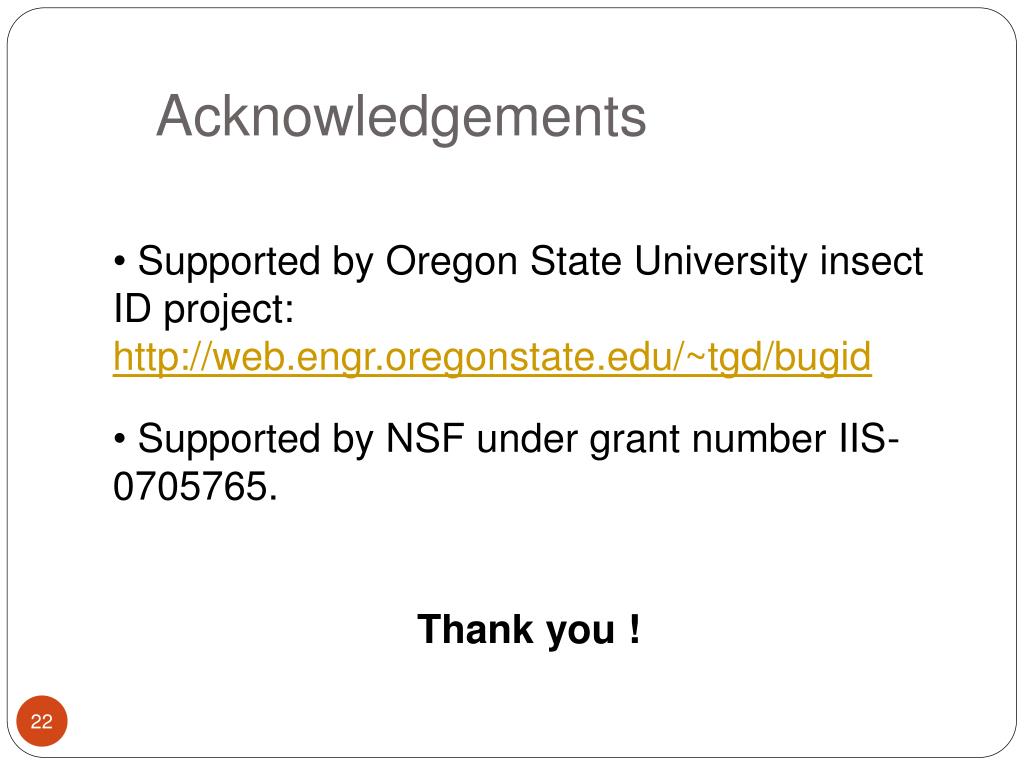Click the word Supported in first bullet
This screenshot has height=768, width=1024.
click(x=229, y=263)
